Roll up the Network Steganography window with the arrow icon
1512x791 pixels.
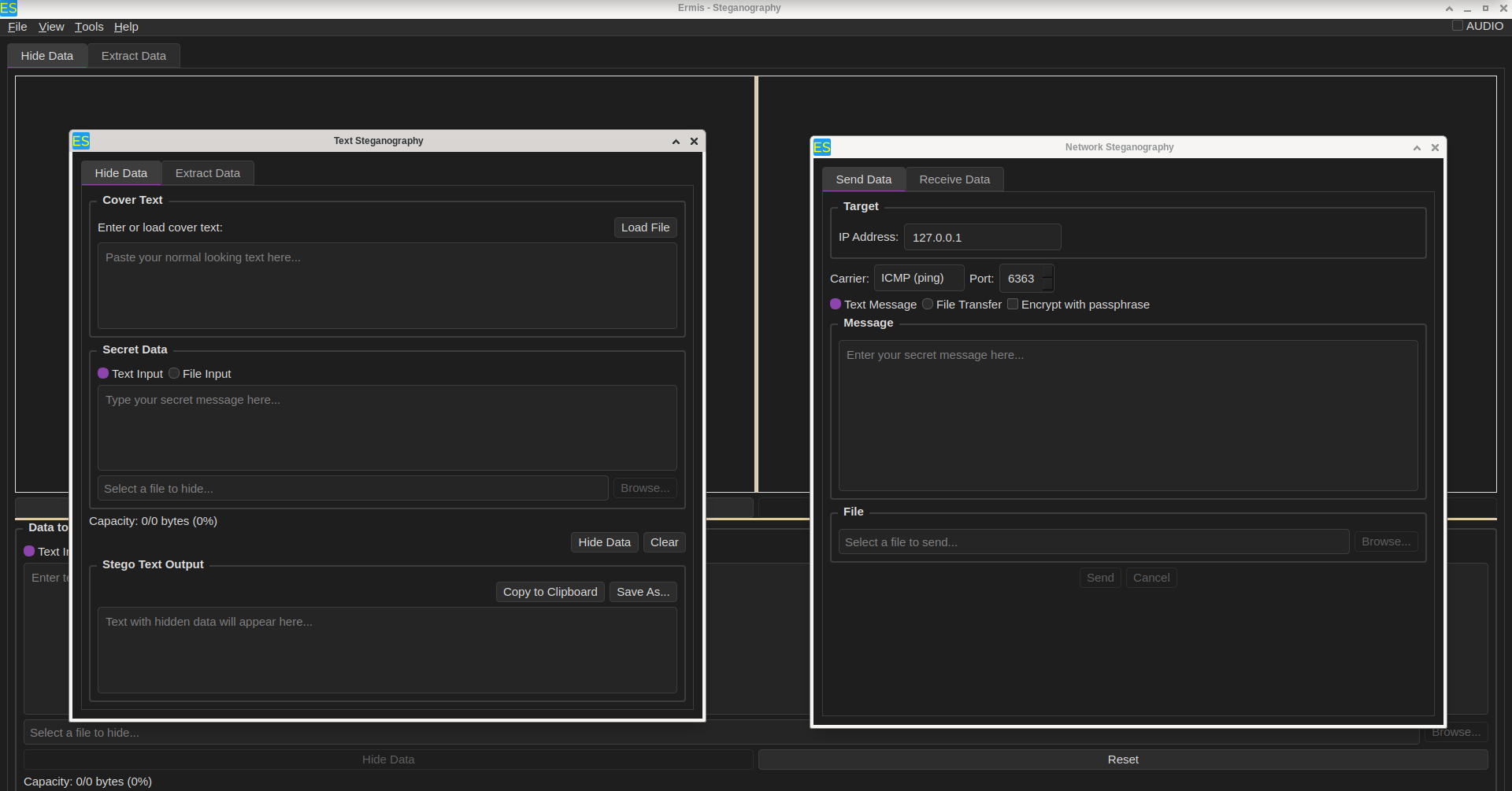pos(1417,148)
